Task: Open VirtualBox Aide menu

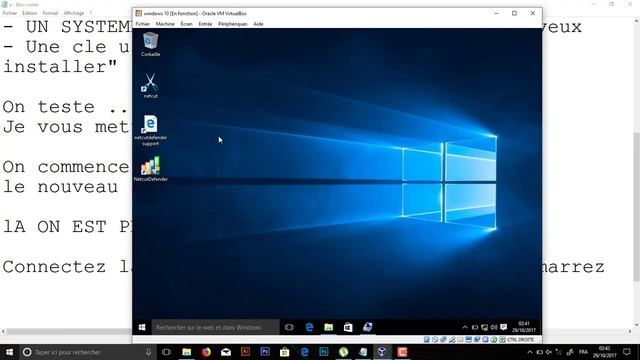Action: pyautogui.click(x=258, y=24)
